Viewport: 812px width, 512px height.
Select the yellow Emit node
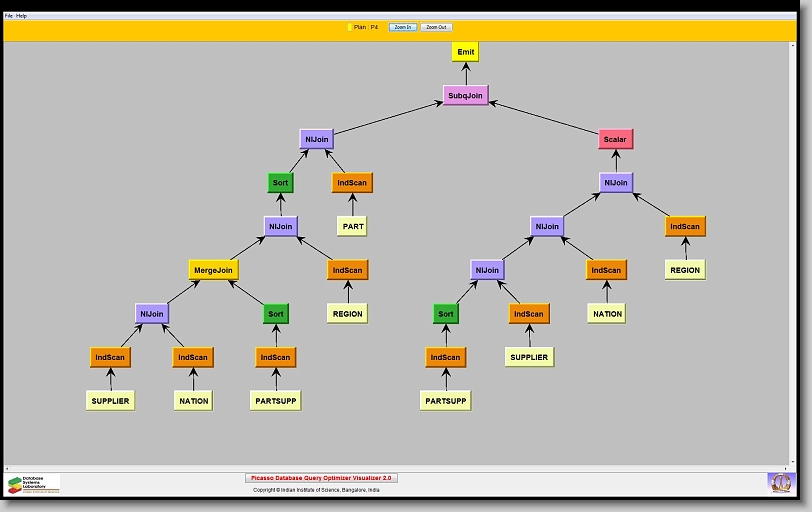pos(466,52)
